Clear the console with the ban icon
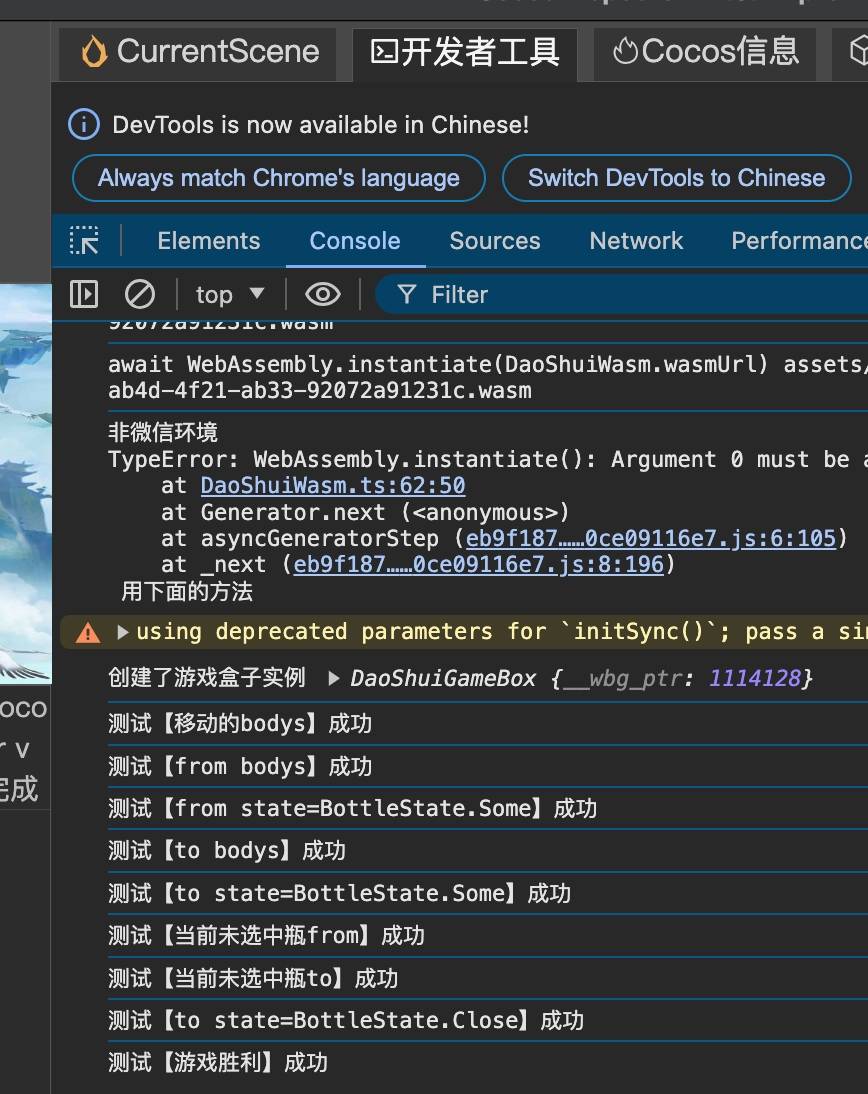The image size is (868, 1094). click(x=139, y=294)
